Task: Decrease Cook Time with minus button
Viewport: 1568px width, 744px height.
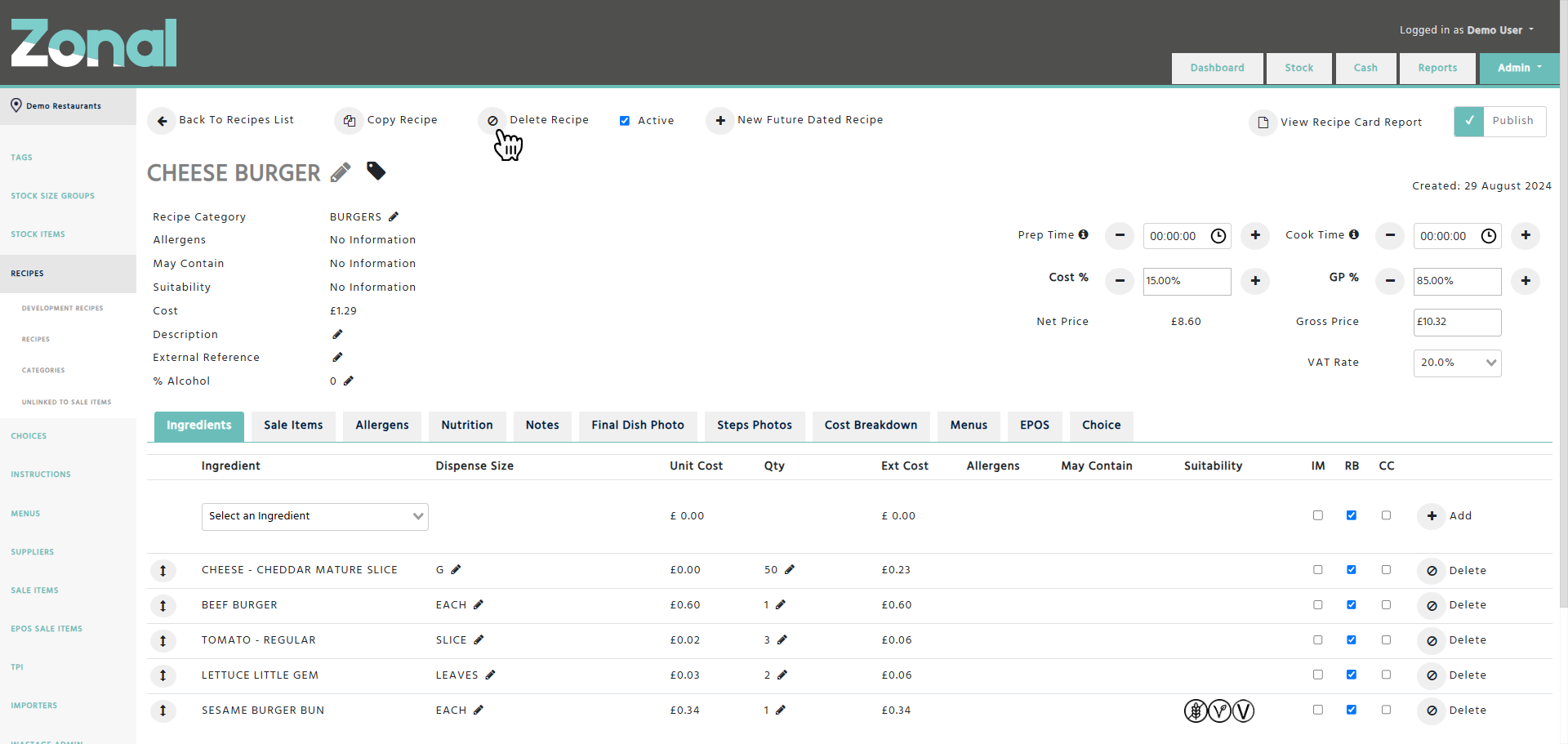Action: point(1390,236)
